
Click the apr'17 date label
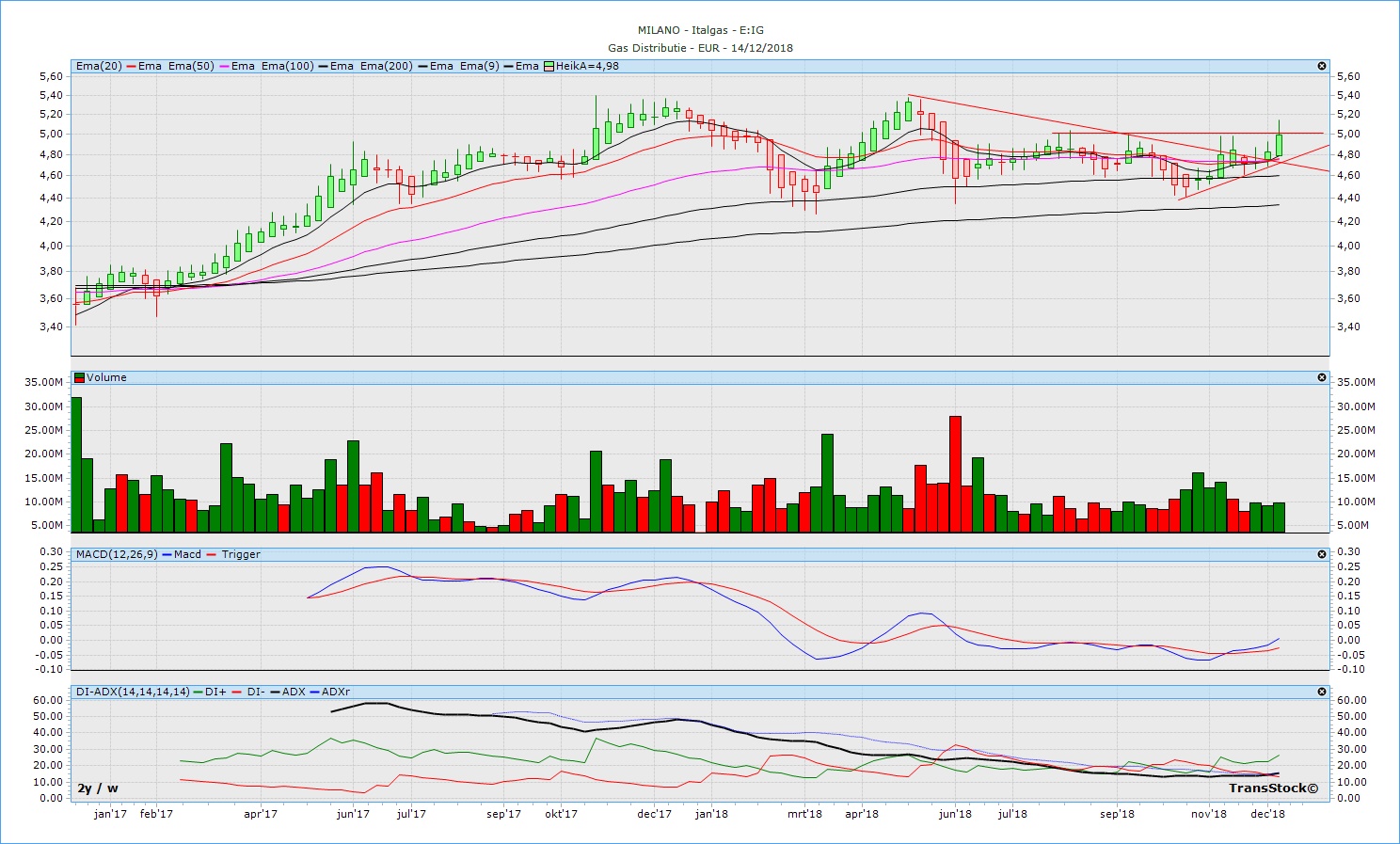pyautogui.click(x=261, y=814)
